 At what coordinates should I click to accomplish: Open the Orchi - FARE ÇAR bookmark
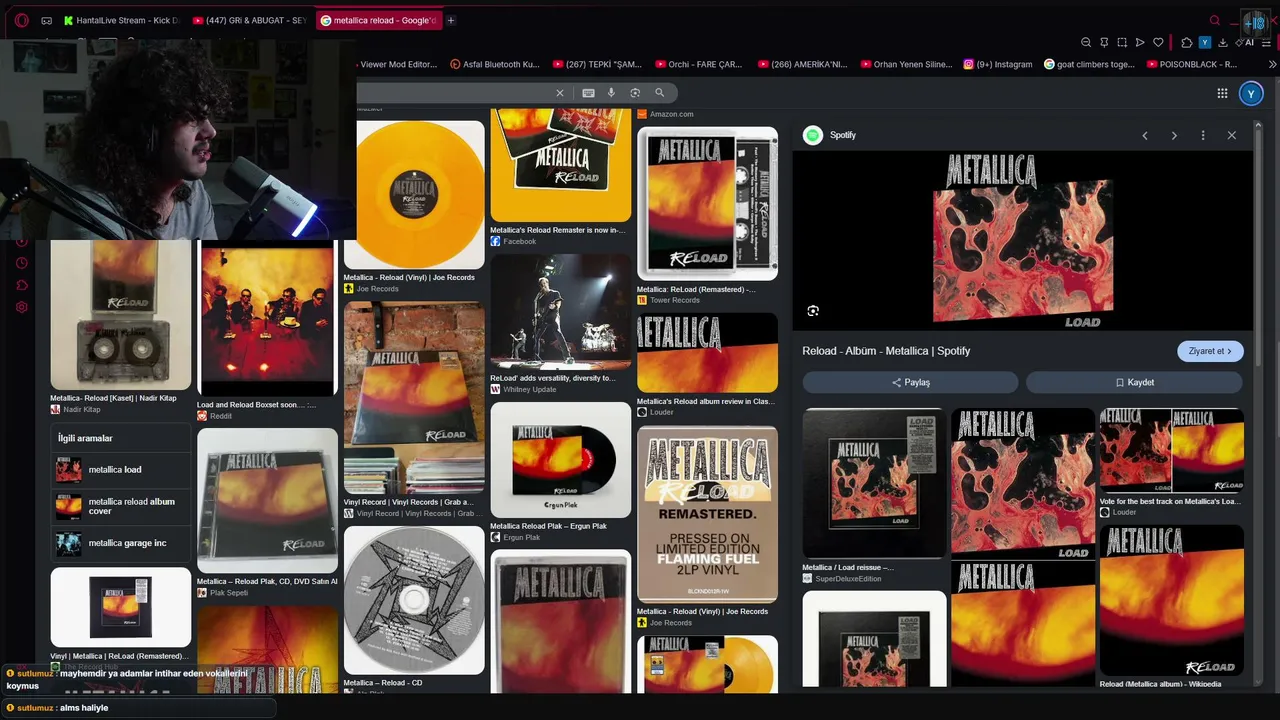point(698,64)
